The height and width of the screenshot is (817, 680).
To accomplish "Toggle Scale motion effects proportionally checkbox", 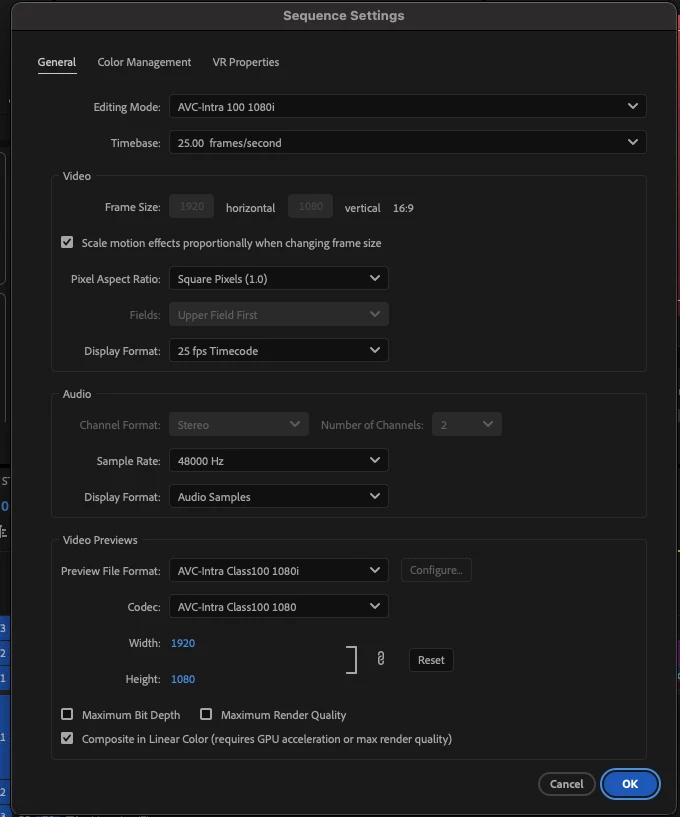I will tap(67, 242).
